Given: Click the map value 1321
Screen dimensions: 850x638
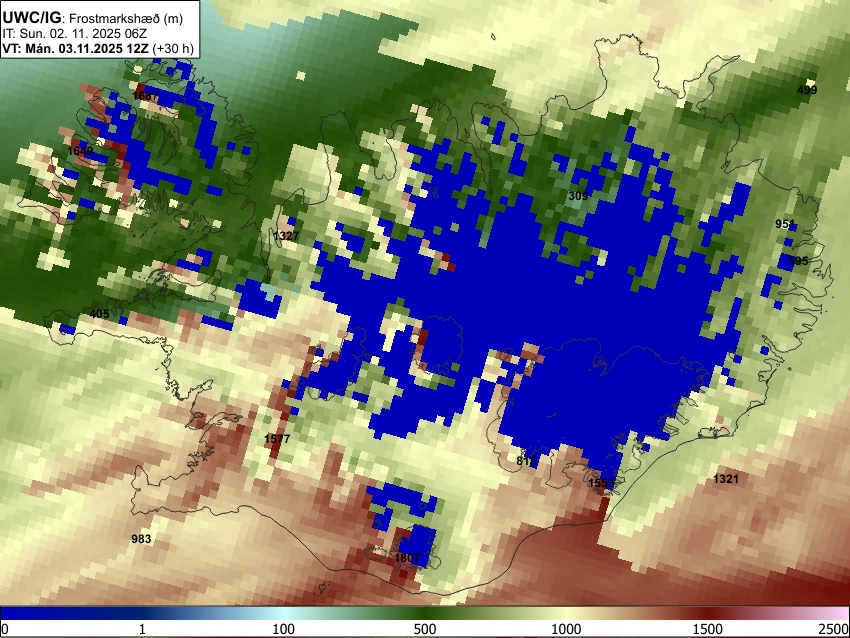Looking at the screenshot, I should tap(726, 479).
